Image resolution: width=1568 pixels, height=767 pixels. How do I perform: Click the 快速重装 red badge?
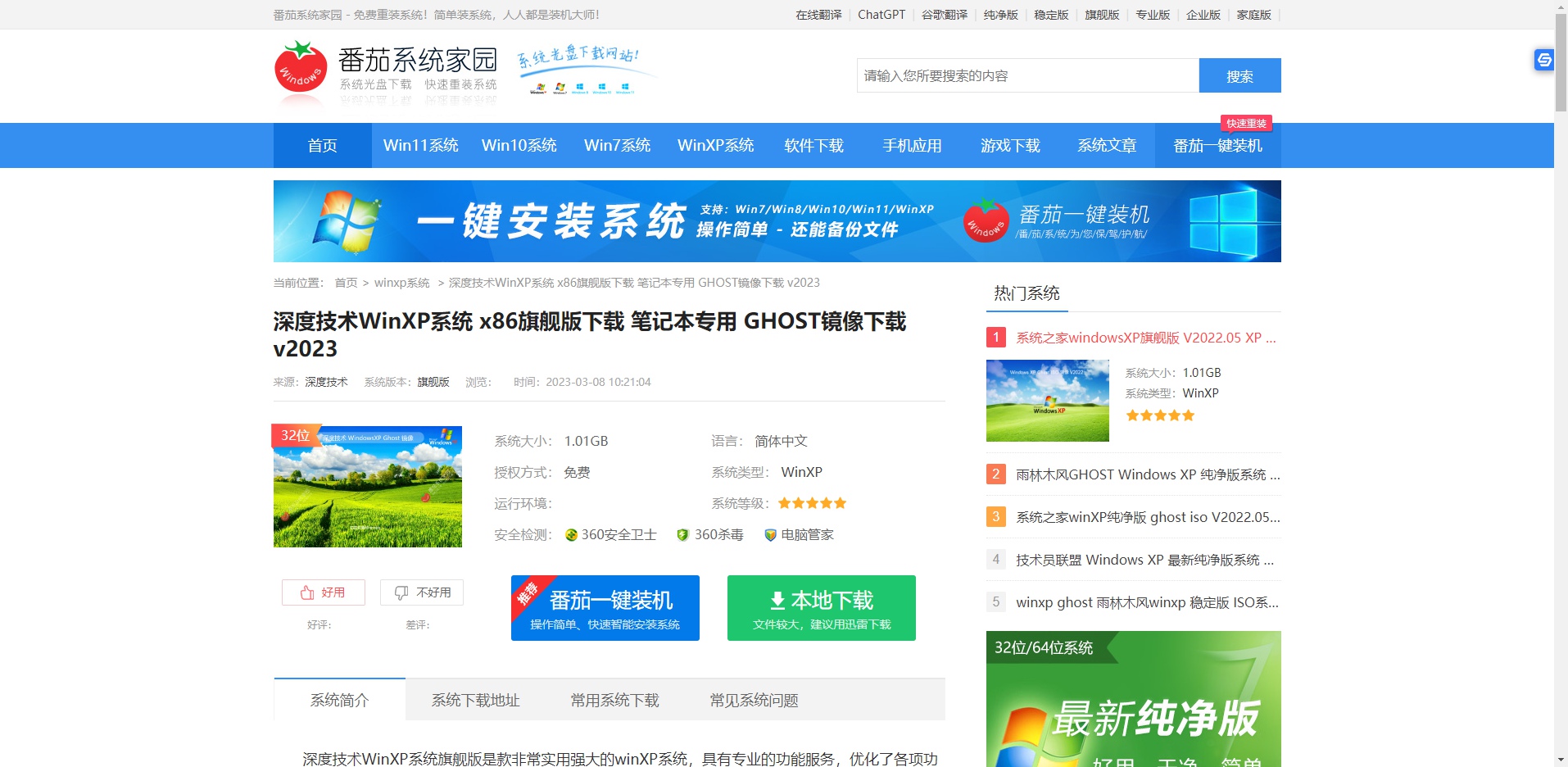click(x=1246, y=124)
